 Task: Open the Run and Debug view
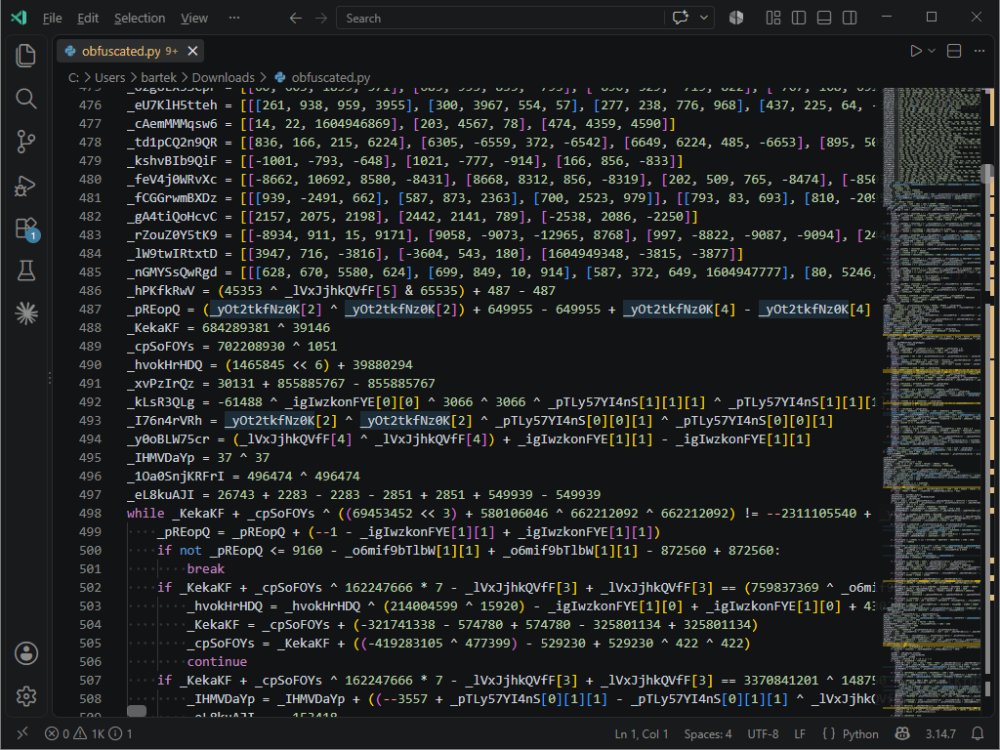click(26, 185)
